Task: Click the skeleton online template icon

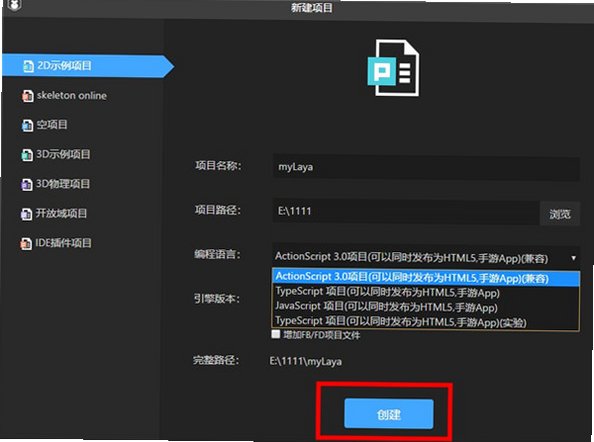Action: (28, 96)
